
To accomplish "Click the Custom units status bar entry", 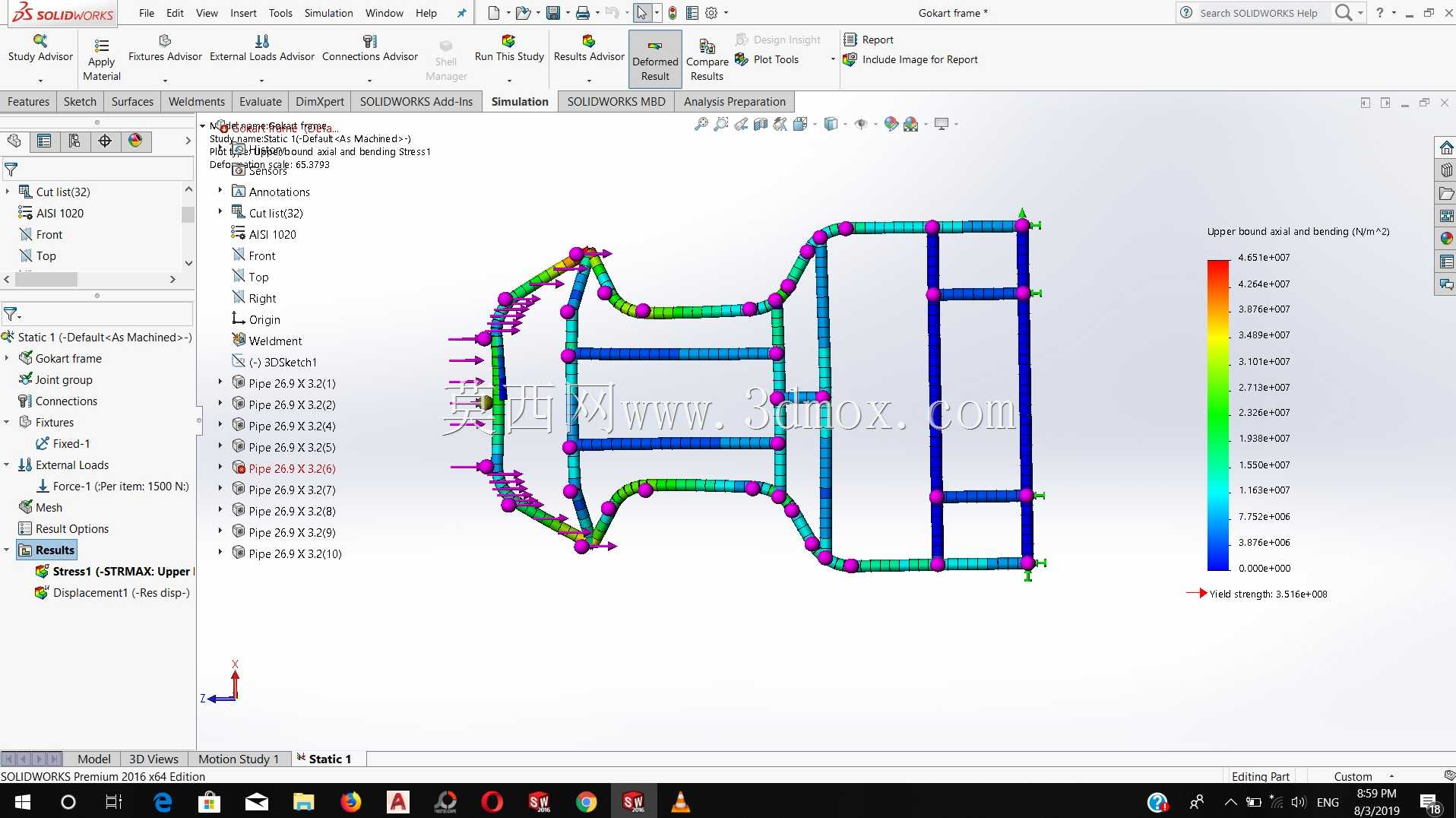I will (x=1353, y=776).
